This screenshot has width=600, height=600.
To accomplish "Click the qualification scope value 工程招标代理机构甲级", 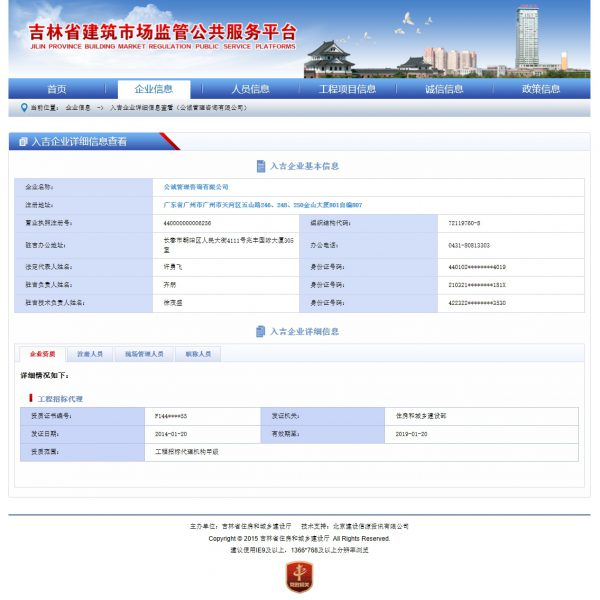I will click(x=187, y=452).
